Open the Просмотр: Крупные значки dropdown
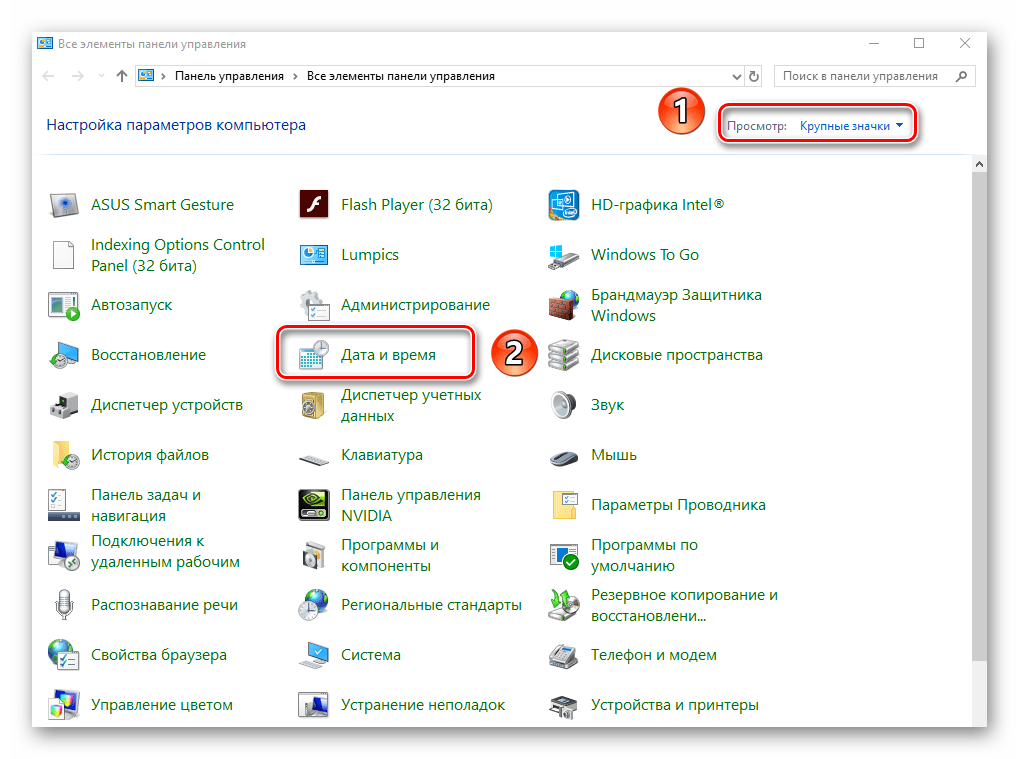This screenshot has height=759, width=1019. pos(851,126)
